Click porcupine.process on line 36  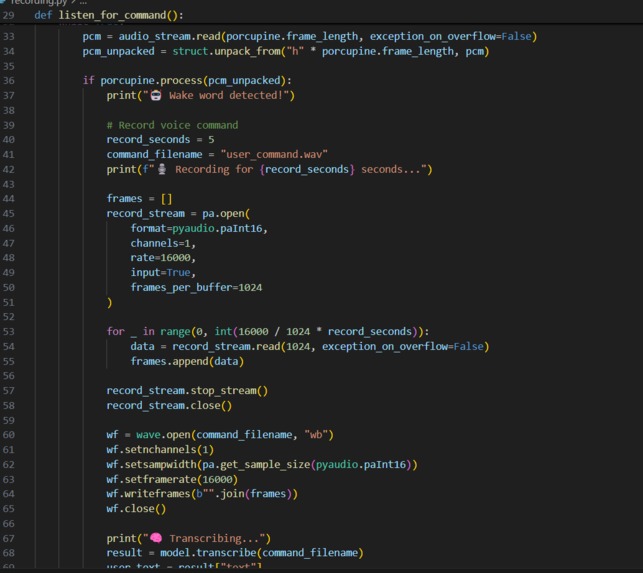coord(151,80)
